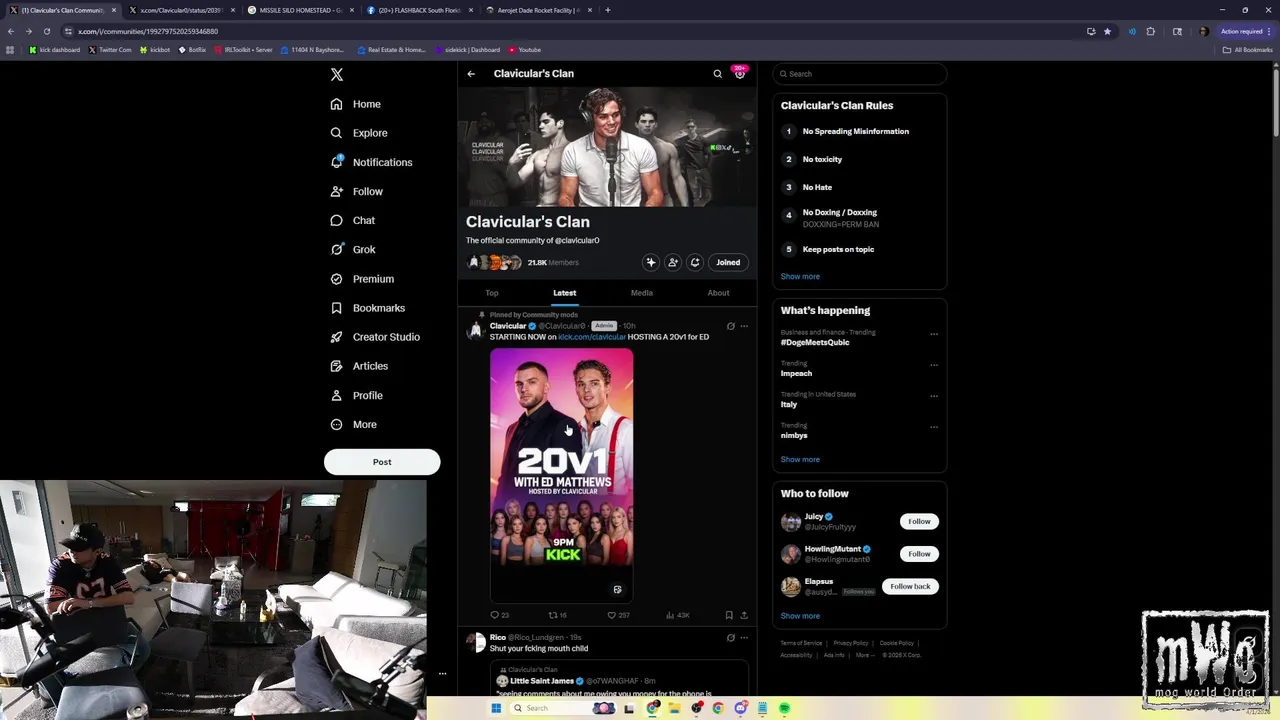Click Grok icon on Clavicular's pinned post

(731, 326)
